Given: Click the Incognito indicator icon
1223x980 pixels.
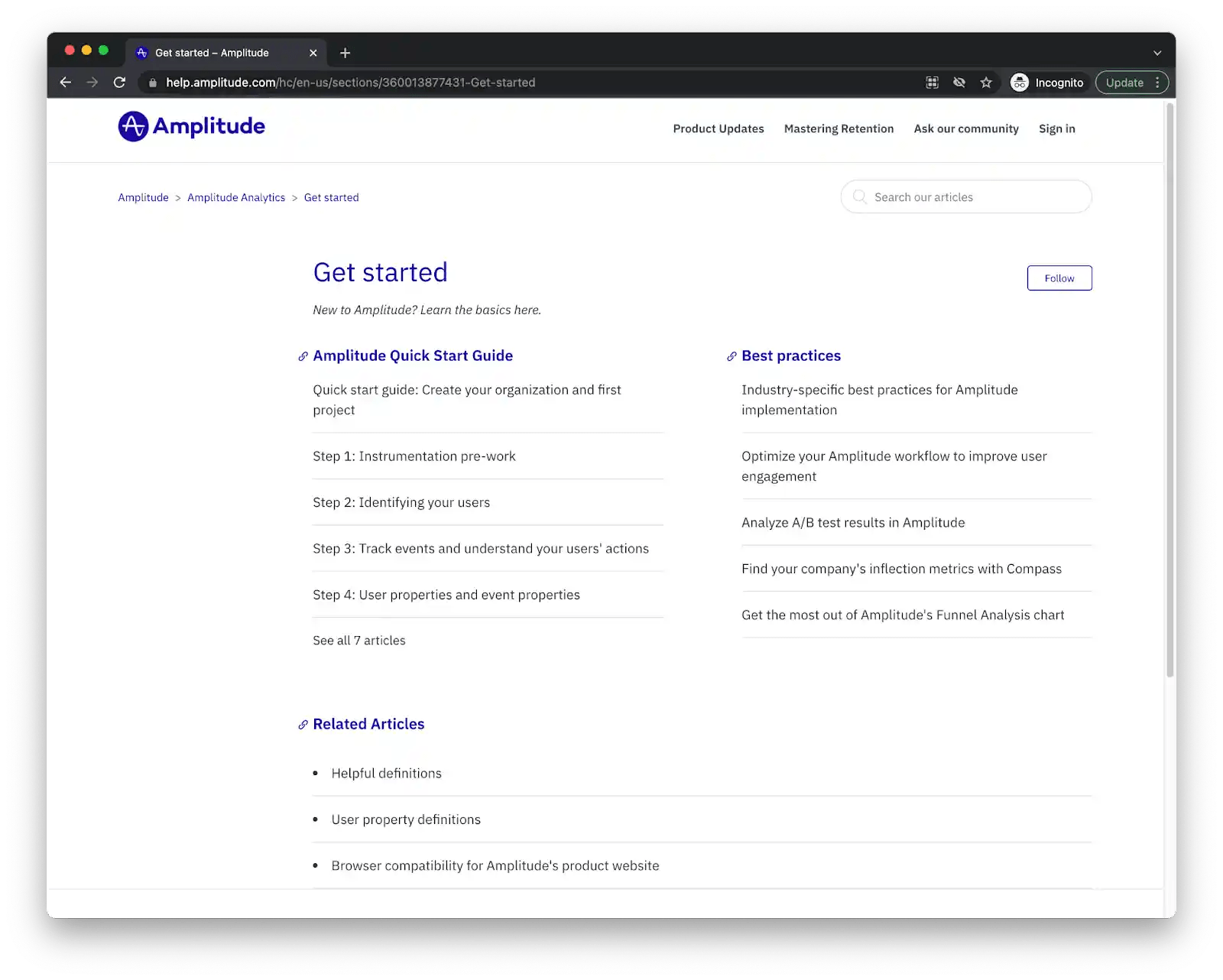Looking at the screenshot, I should point(1020,83).
